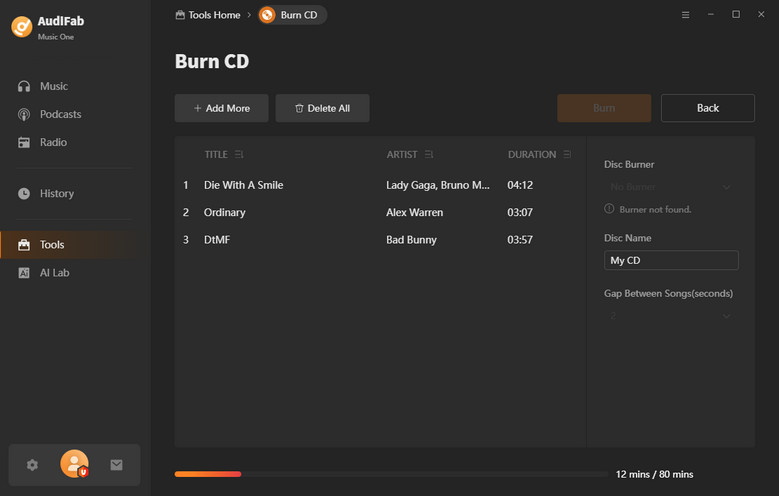Click the disc capacity progress bar
The image size is (779, 496).
coord(391,474)
